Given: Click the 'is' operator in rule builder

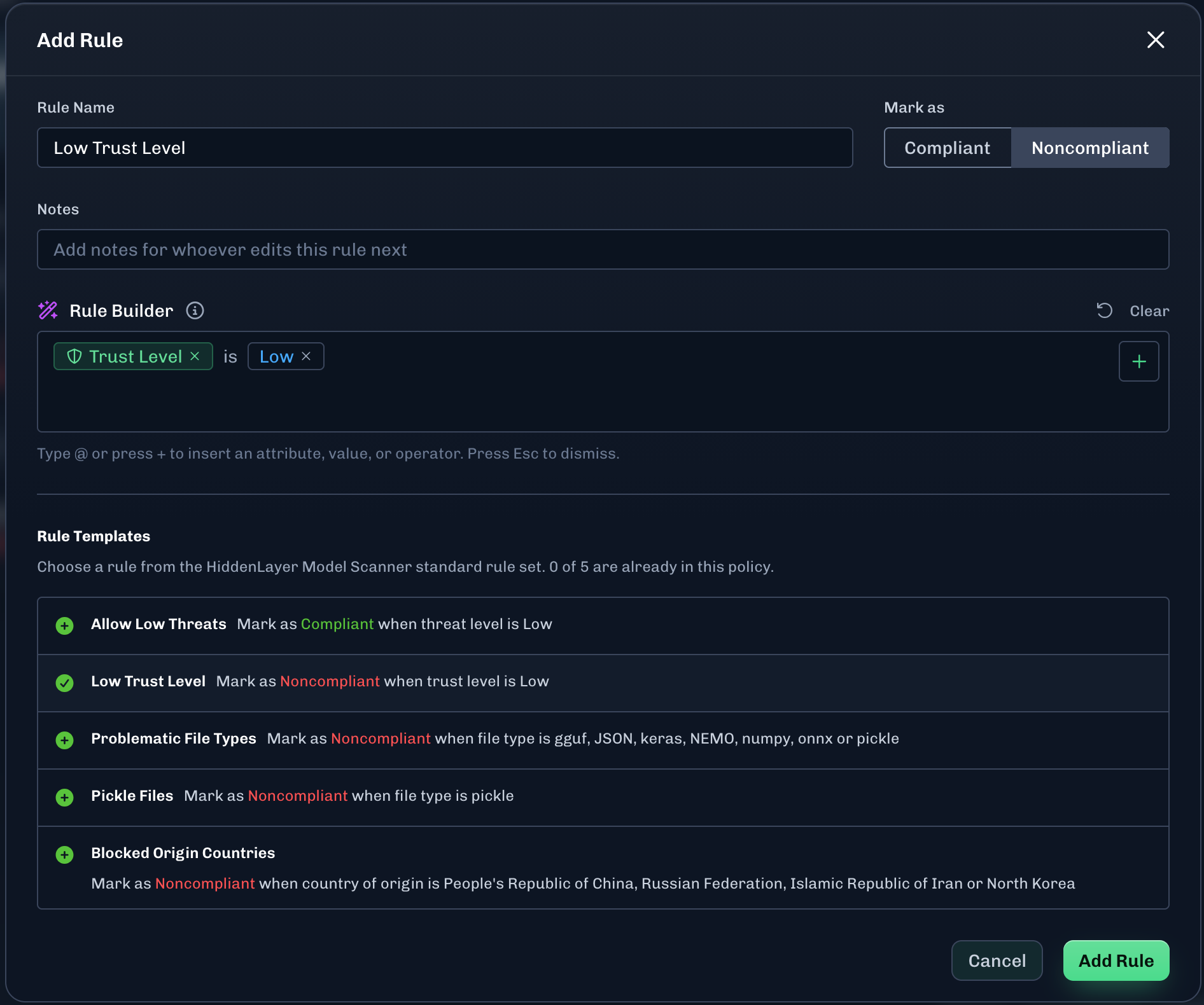Looking at the screenshot, I should tap(230, 357).
